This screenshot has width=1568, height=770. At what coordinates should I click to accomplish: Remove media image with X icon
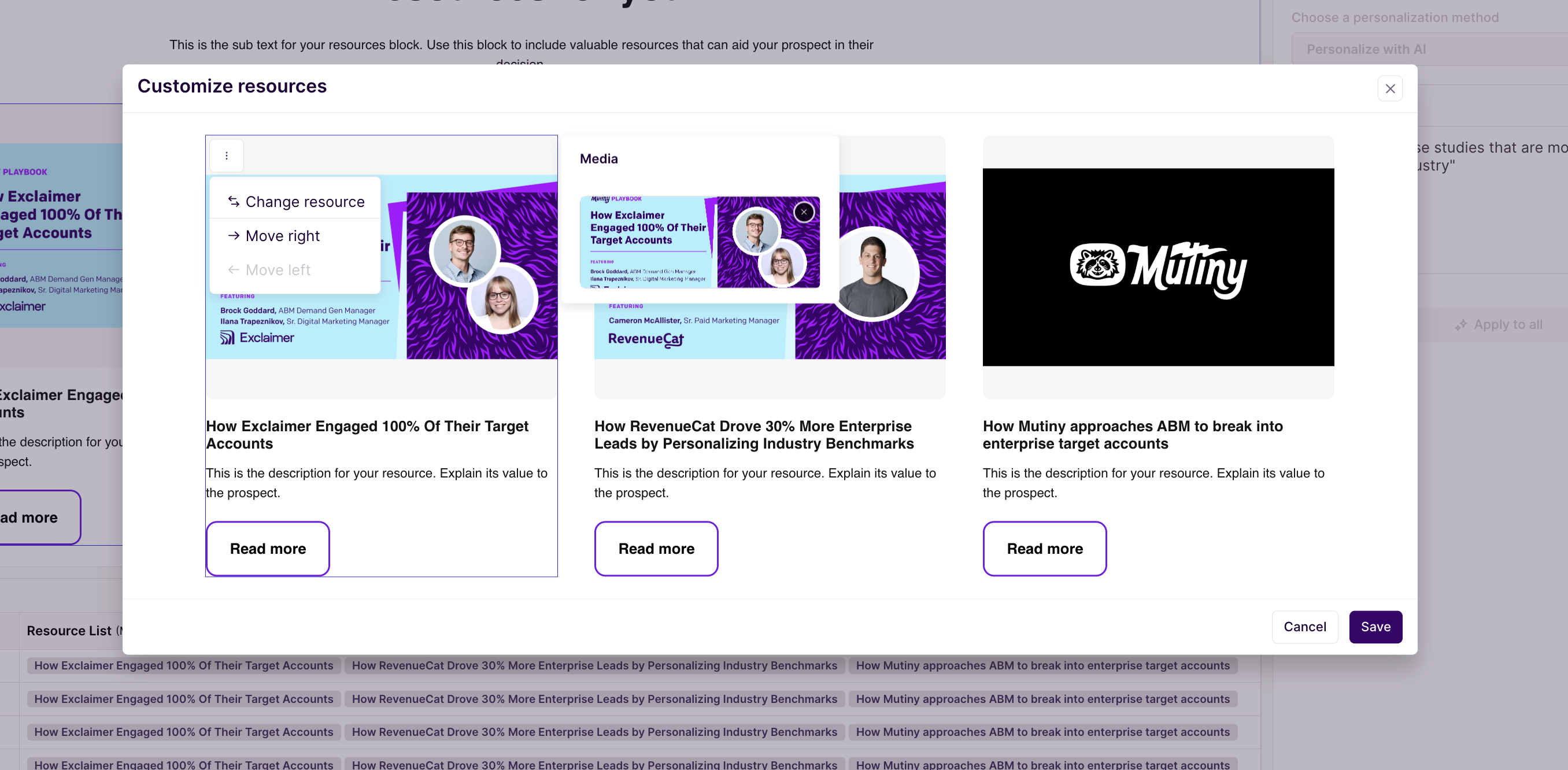pos(804,212)
